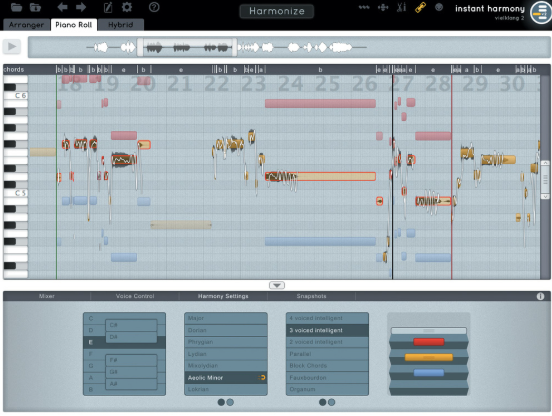Choose the Aeolic Minor scale

226,378
